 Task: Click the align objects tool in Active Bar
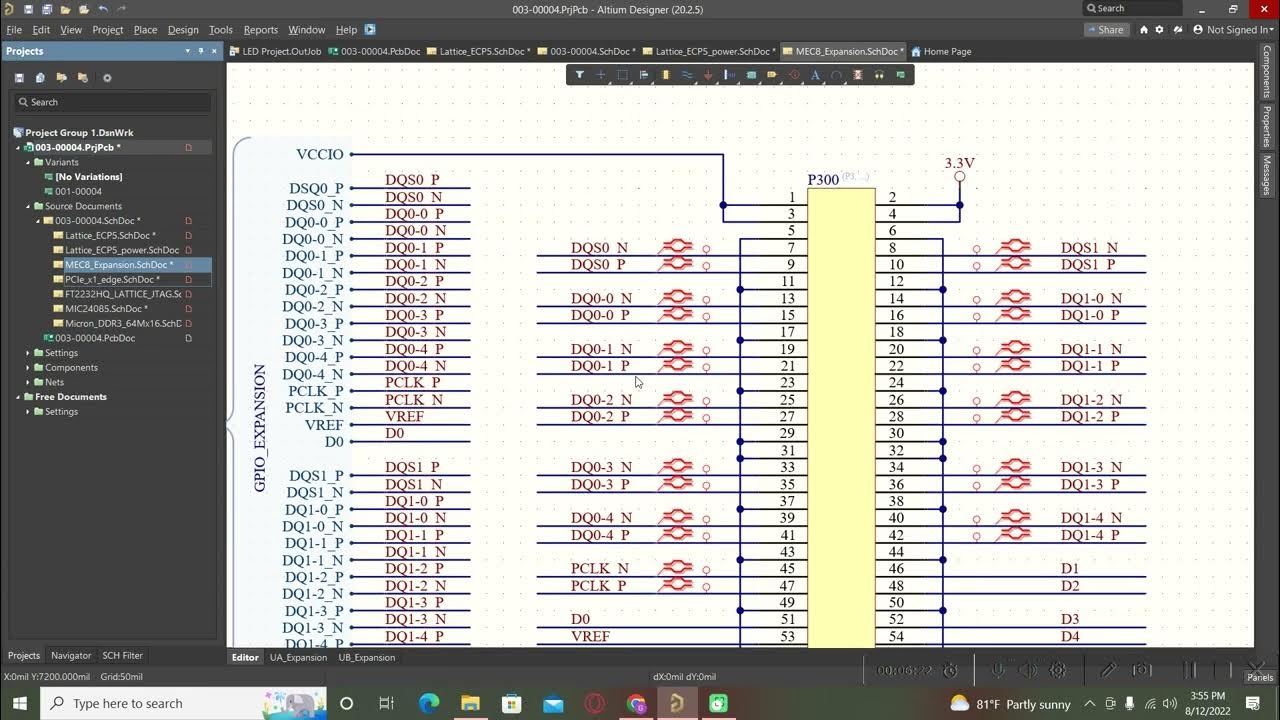point(644,74)
